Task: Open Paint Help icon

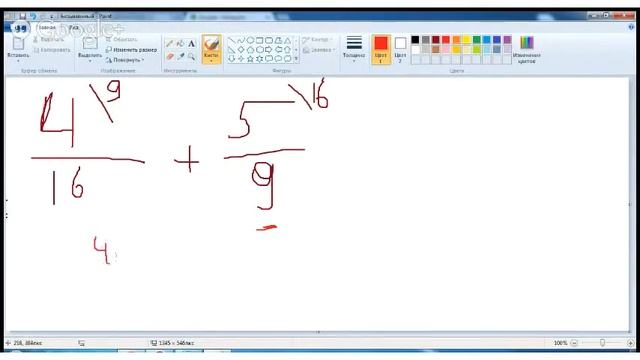Action: point(631,27)
